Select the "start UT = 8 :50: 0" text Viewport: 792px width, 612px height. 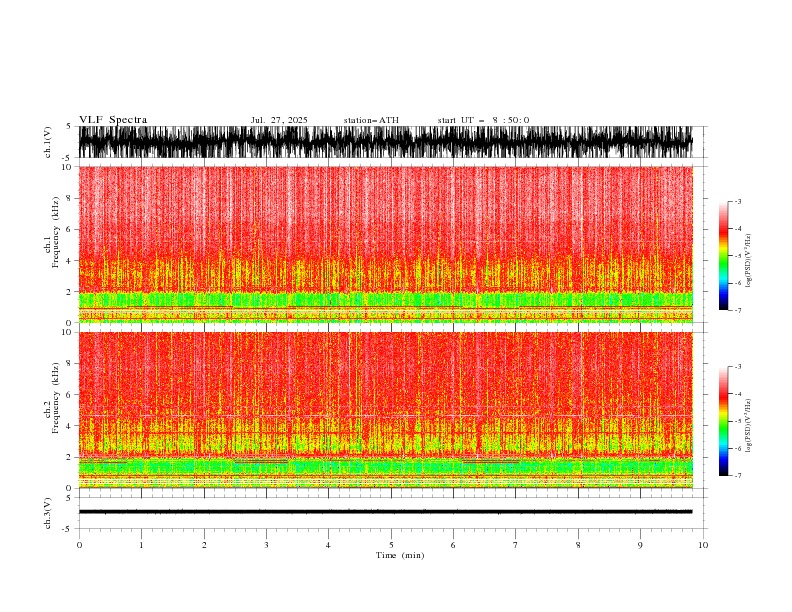coord(483,120)
